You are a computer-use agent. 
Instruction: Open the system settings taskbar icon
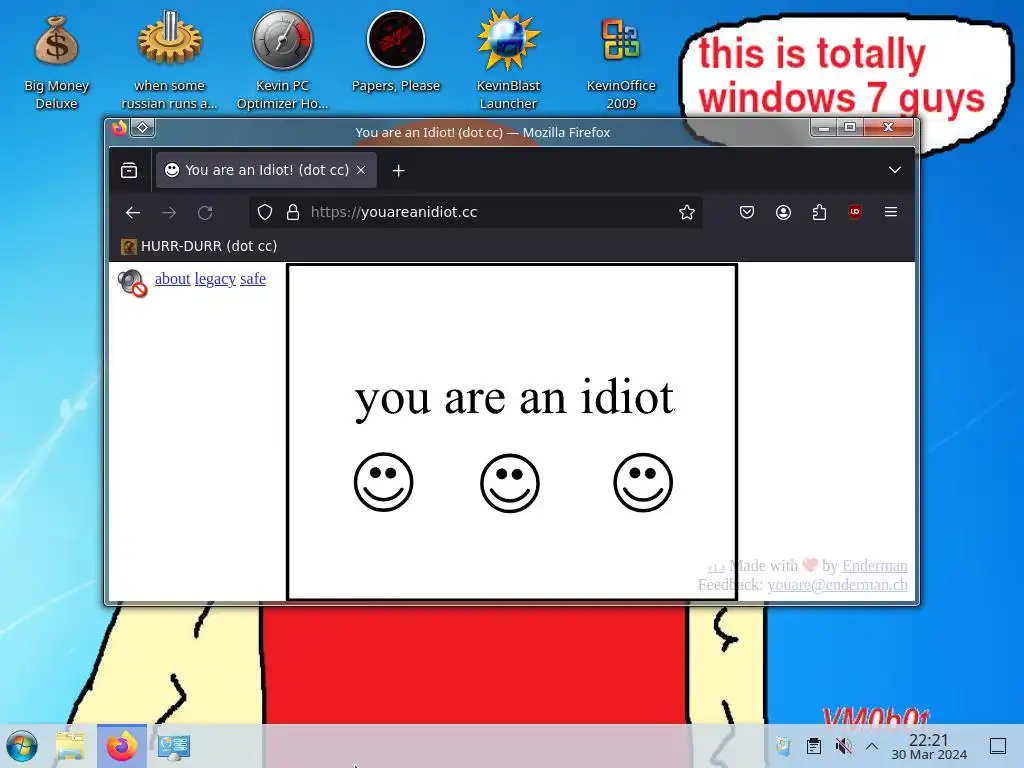click(x=174, y=746)
